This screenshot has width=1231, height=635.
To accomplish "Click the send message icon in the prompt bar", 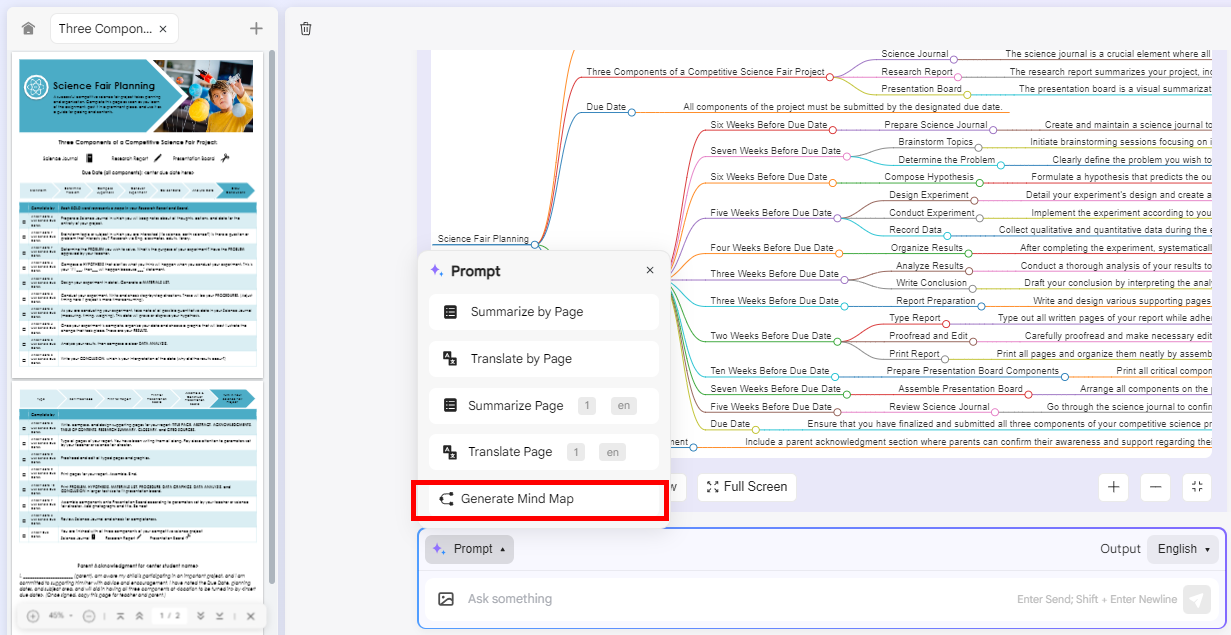I will point(1197,598).
